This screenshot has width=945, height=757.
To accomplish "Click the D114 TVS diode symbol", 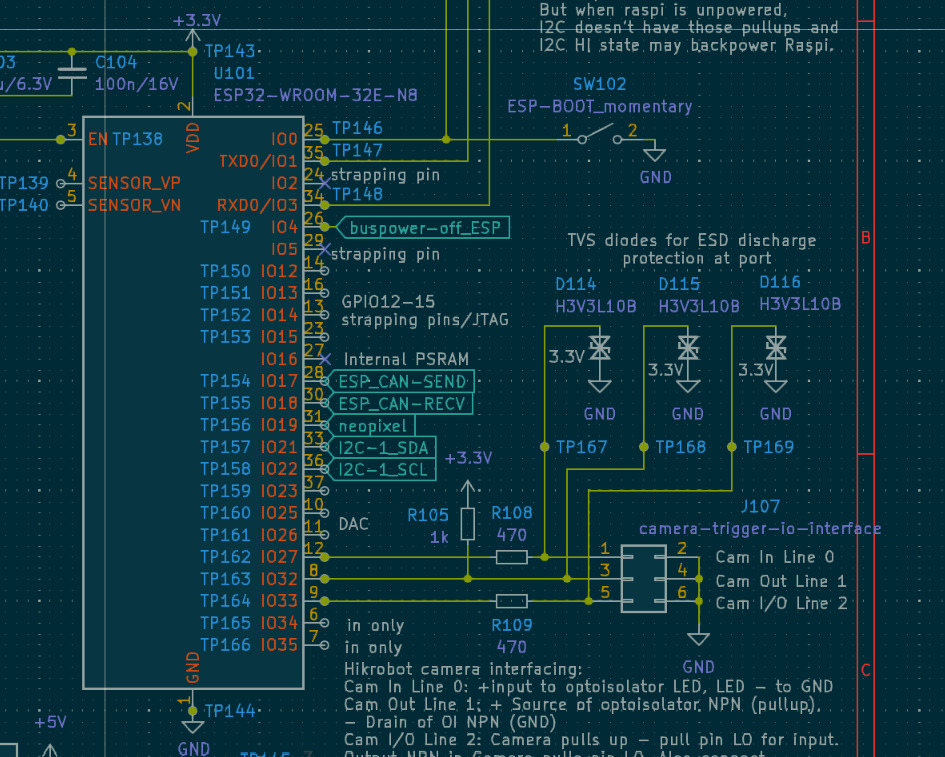I will coord(600,348).
